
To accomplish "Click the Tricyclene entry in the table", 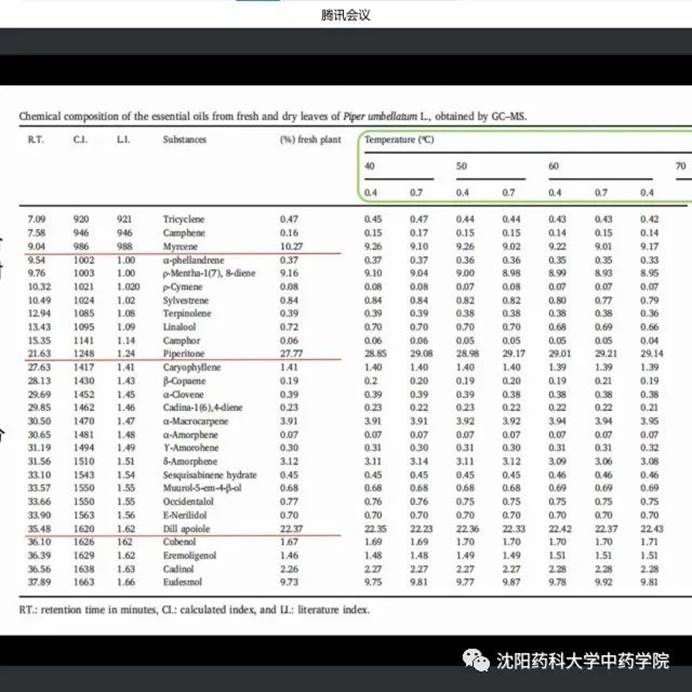I will coord(185,219).
